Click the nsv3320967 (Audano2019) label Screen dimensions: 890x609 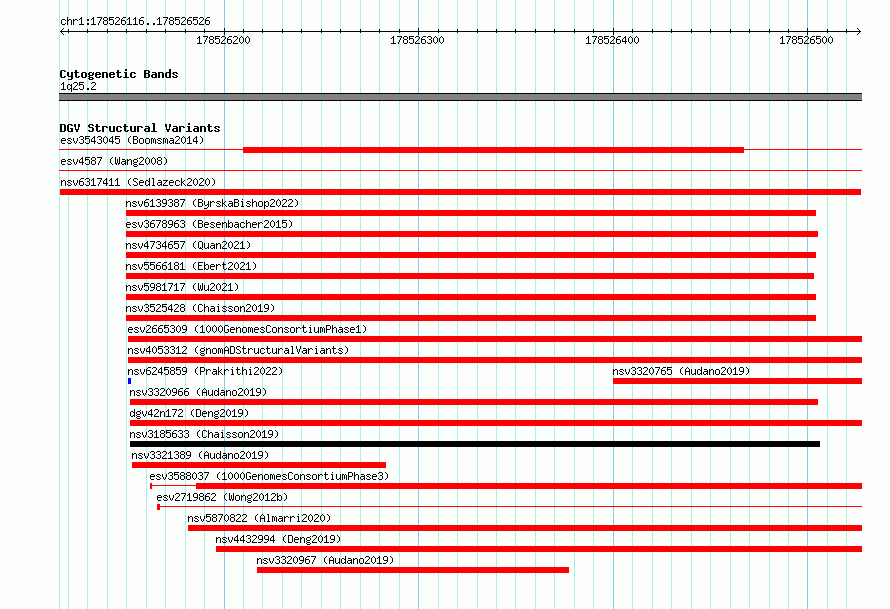pyautogui.click(x=325, y=560)
